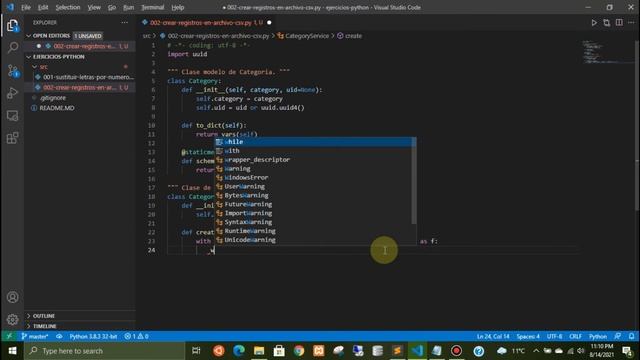
Task: Open Microsoft Edge from taskbar
Action: (238, 351)
